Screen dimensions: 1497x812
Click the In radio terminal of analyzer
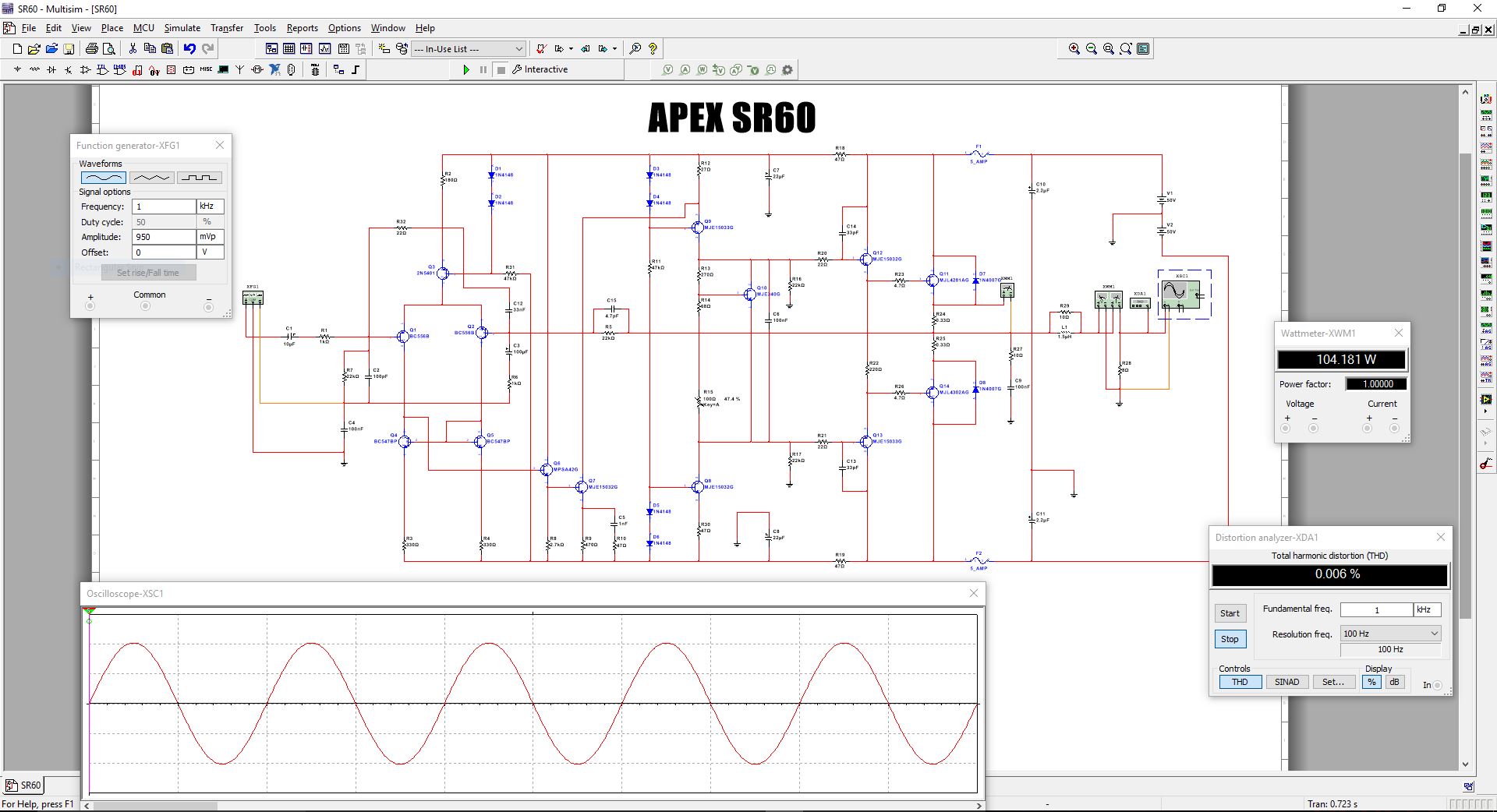tap(1437, 686)
